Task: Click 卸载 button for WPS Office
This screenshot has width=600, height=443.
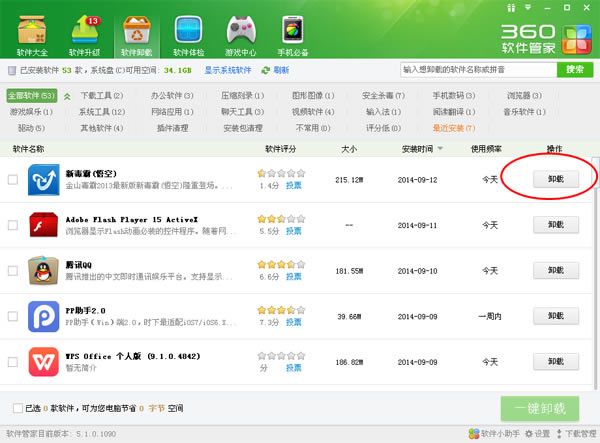Action: pyautogui.click(x=556, y=362)
